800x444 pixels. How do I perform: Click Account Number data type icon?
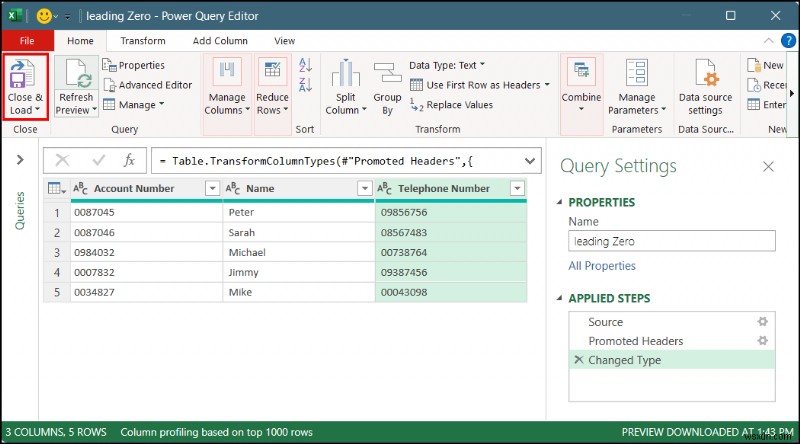pos(81,188)
